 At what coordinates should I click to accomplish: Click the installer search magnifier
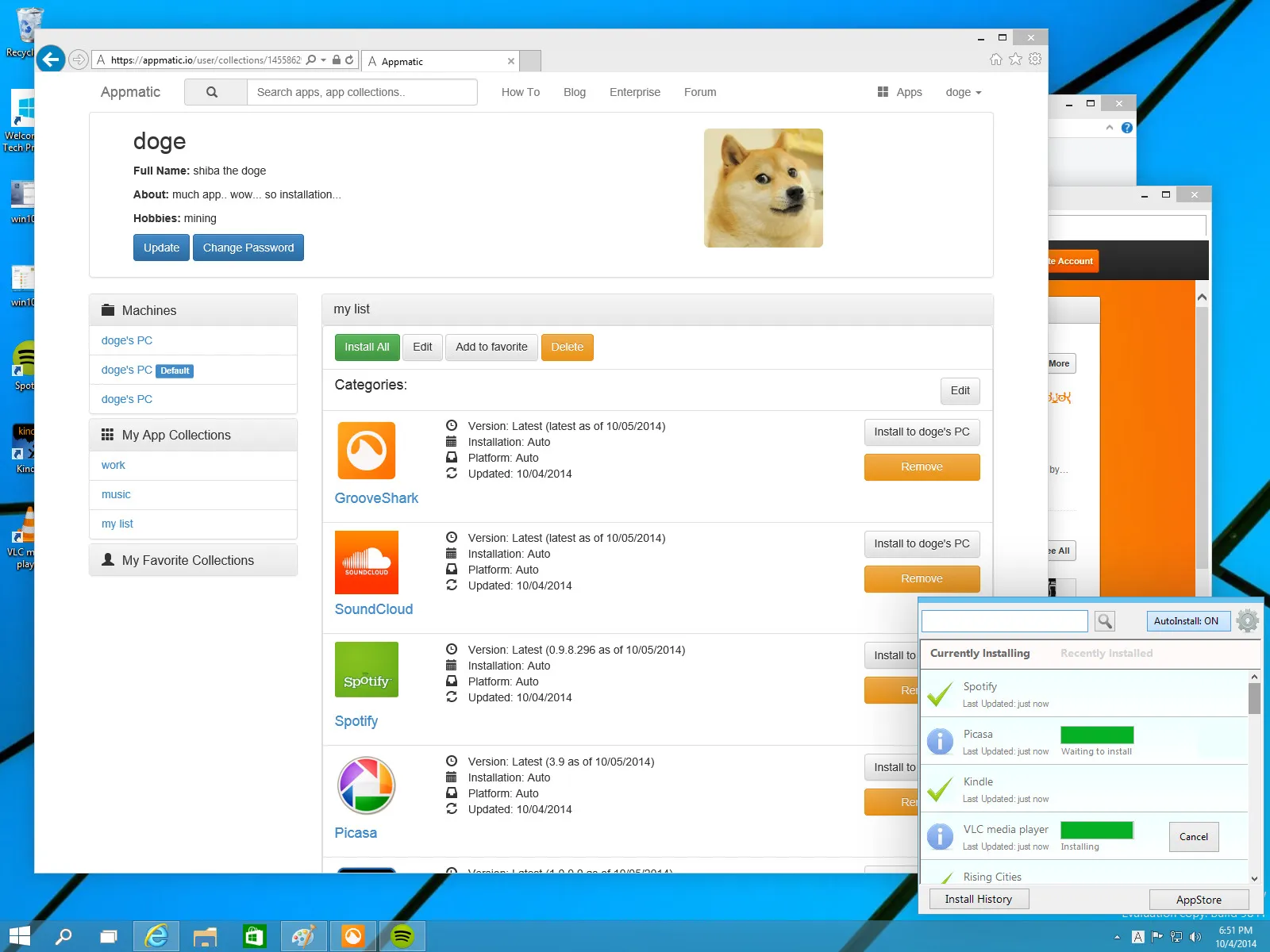[x=1104, y=621]
